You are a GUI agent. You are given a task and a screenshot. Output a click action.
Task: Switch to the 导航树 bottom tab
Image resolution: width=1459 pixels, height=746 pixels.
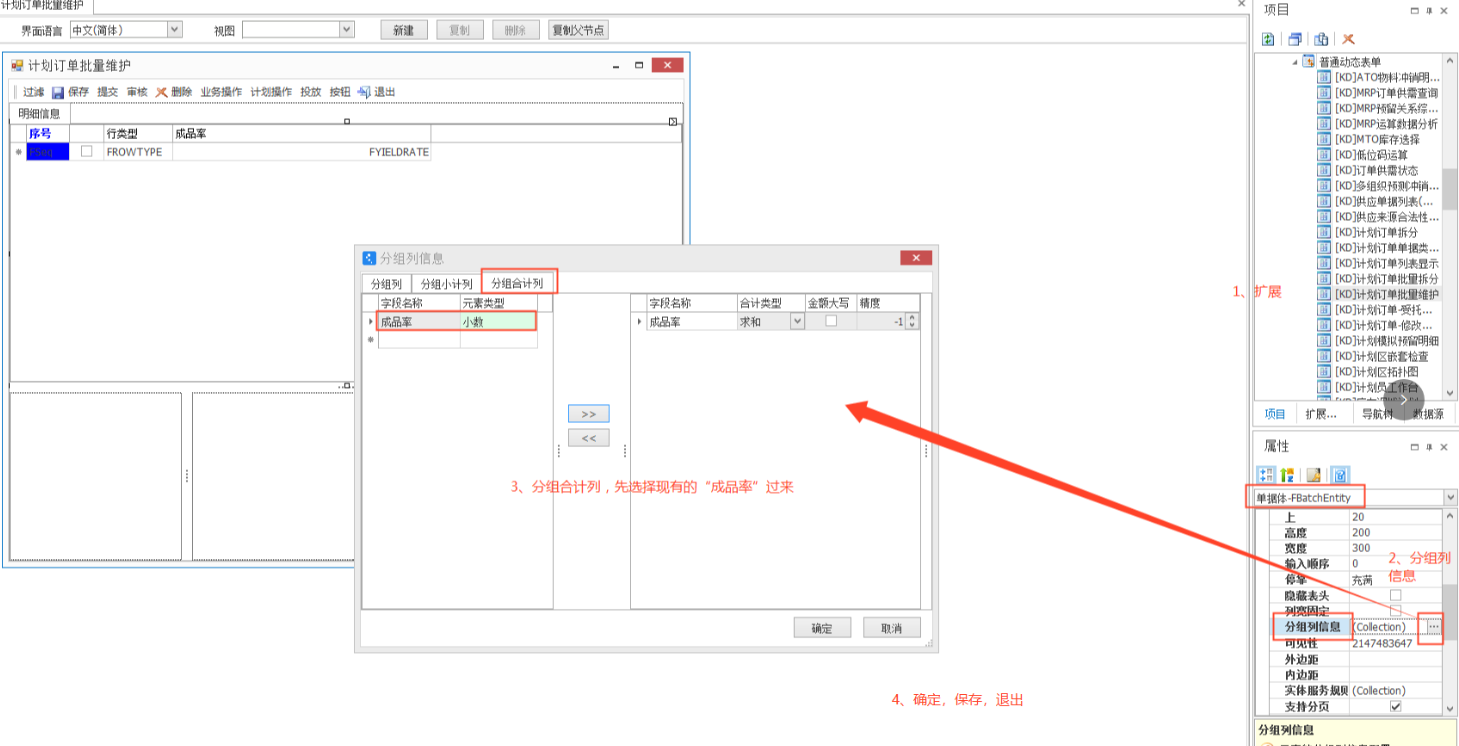pos(1376,414)
